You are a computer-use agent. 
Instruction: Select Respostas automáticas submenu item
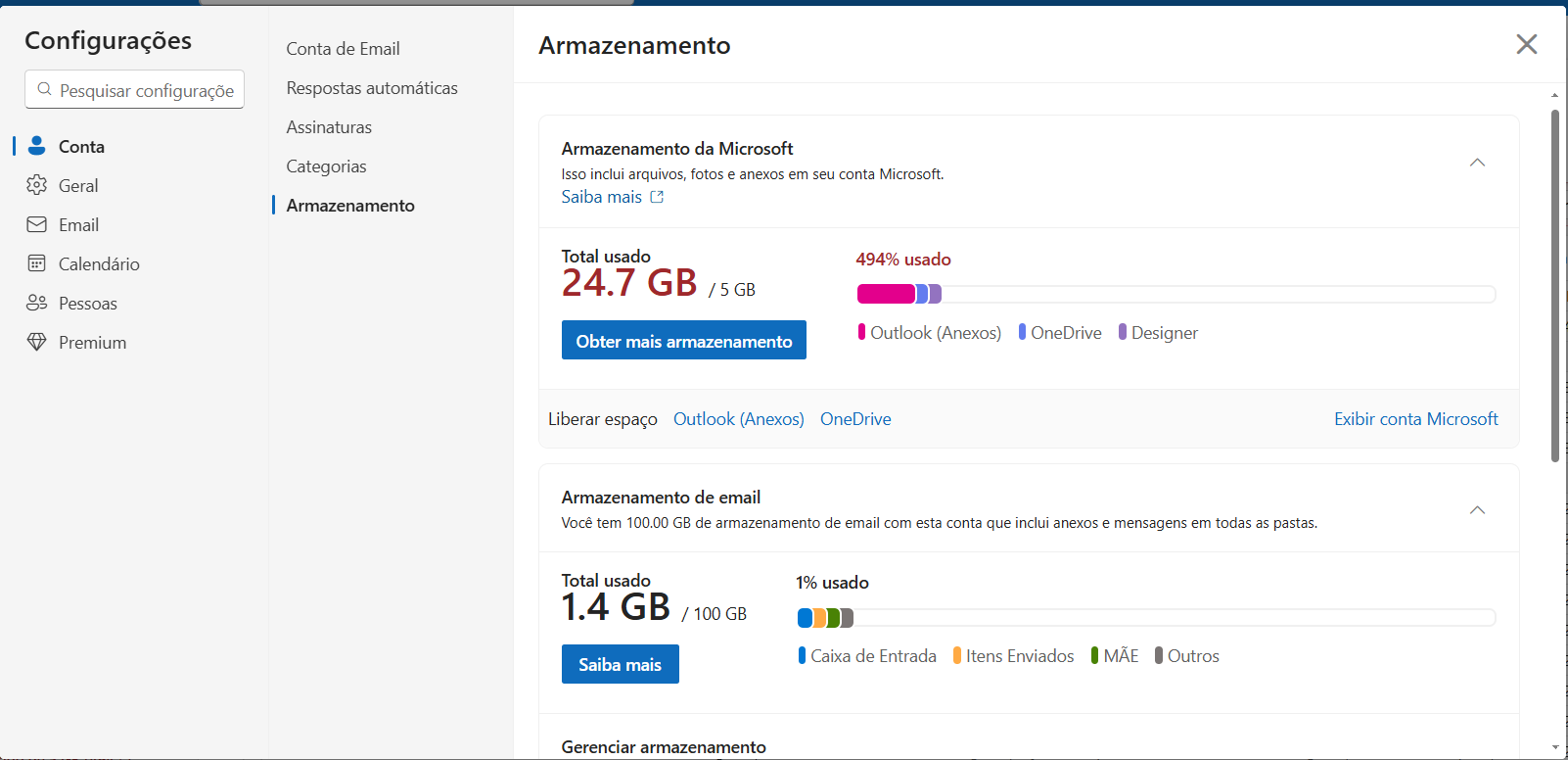click(x=372, y=88)
